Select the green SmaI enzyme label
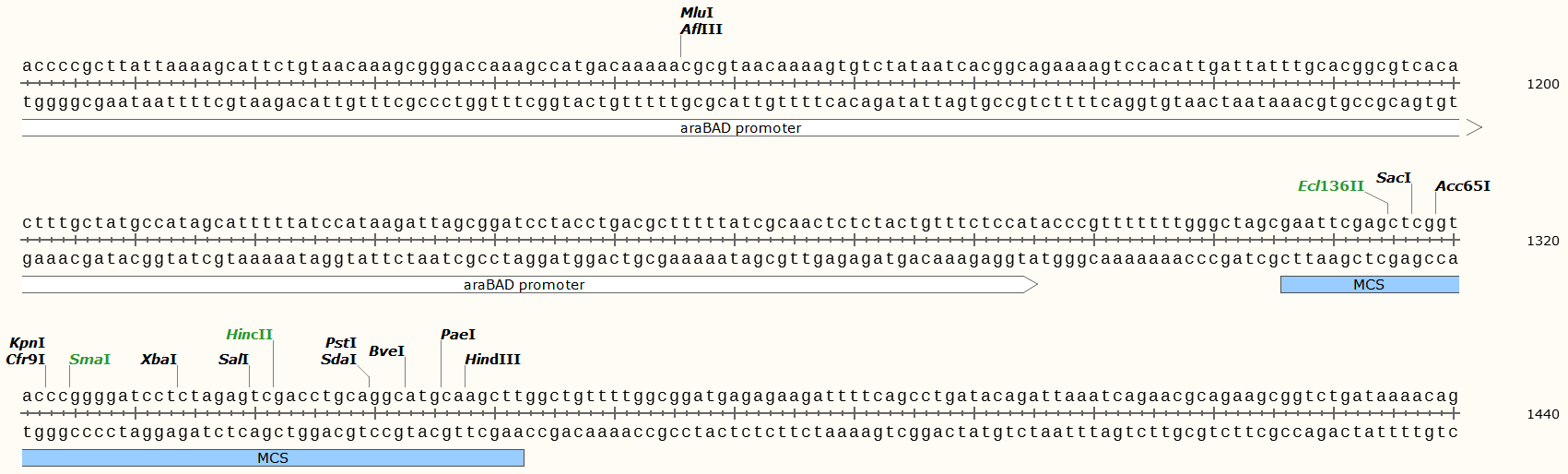This screenshot has height=474, width=1568. point(89,360)
